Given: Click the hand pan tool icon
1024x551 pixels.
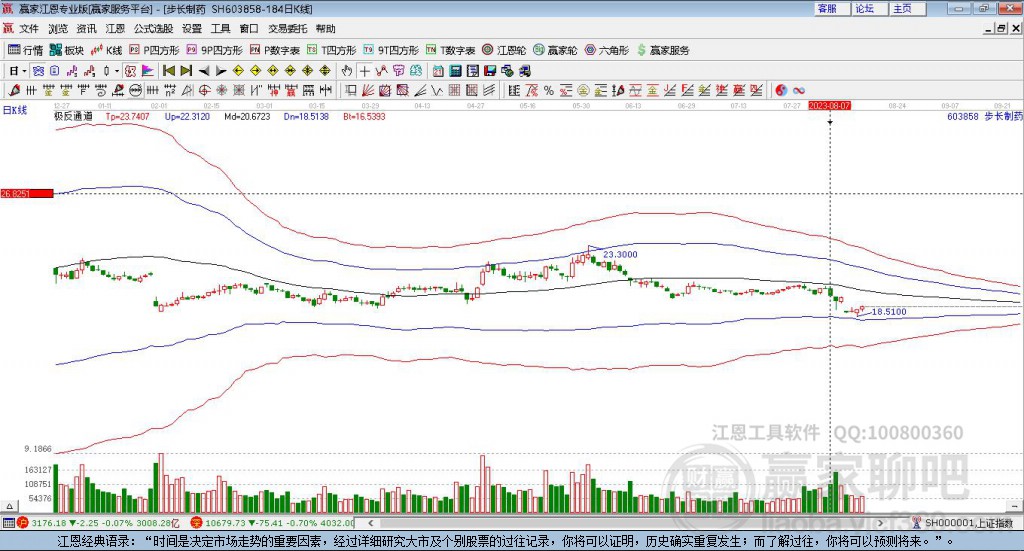Looking at the screenshot, I should (347, 71).
